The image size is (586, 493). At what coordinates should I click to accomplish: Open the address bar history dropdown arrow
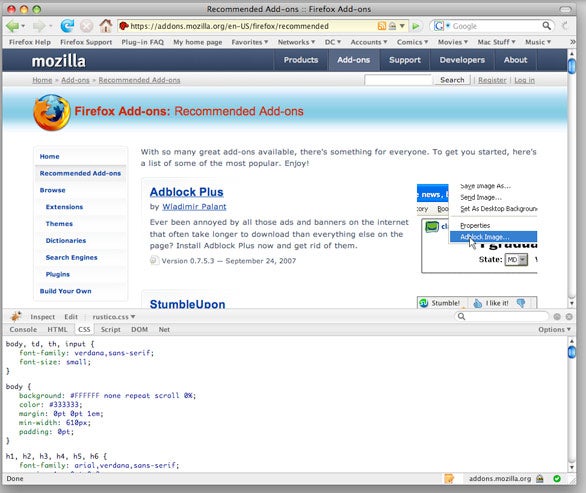[x=402, y=26]
